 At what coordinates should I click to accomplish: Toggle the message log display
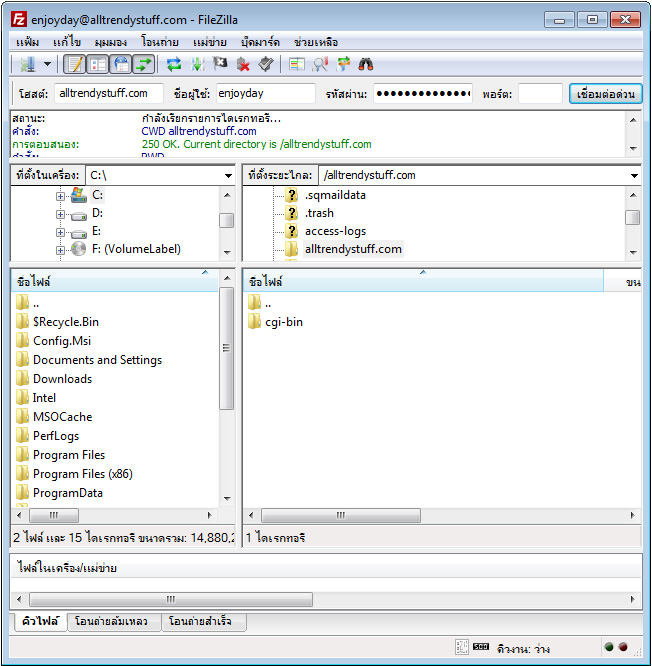point(75,65)
